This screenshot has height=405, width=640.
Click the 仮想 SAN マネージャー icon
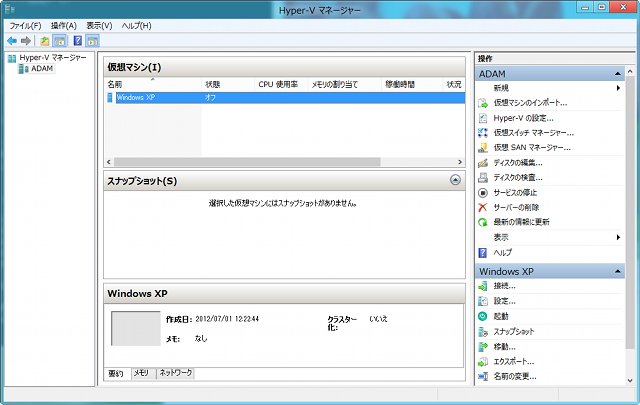pos(483,148)
